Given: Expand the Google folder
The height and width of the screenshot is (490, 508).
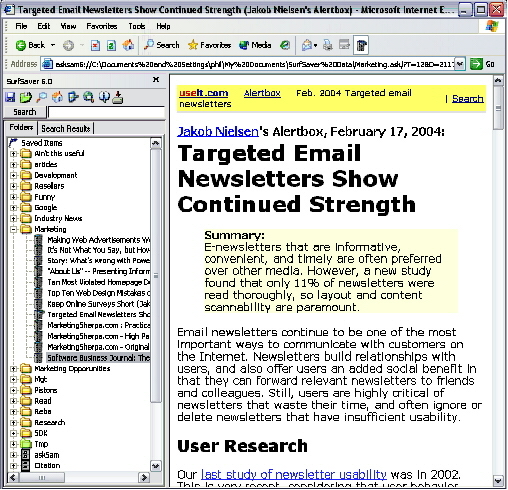Looking at the screenshot, I should pyautogui.click(x=13, y=208).
